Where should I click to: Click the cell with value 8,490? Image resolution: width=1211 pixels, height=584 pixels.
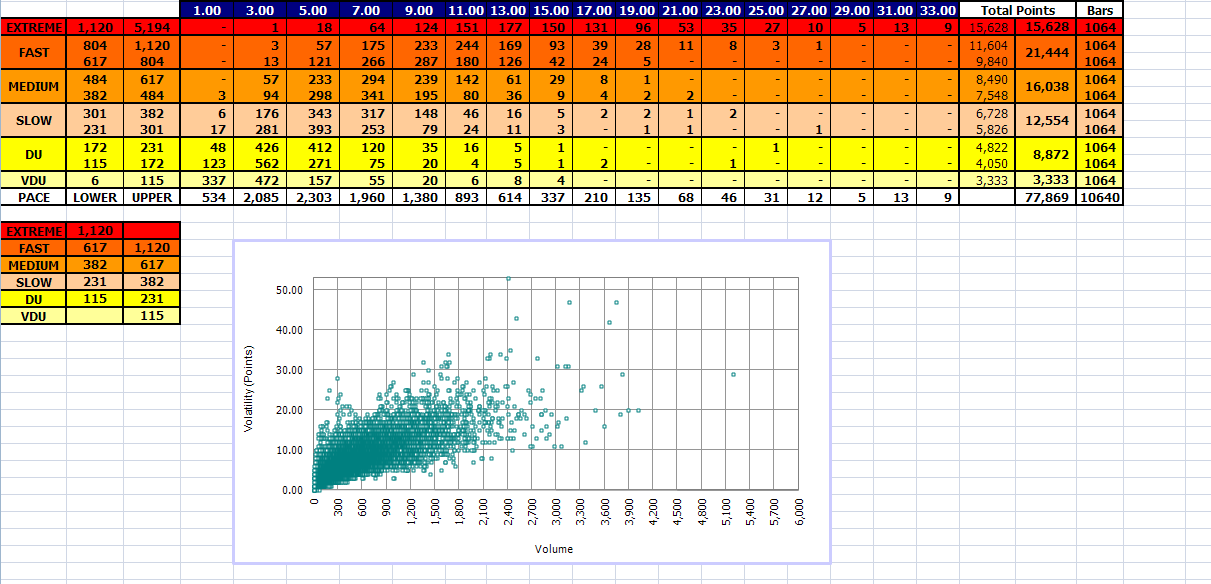(987, 80)
